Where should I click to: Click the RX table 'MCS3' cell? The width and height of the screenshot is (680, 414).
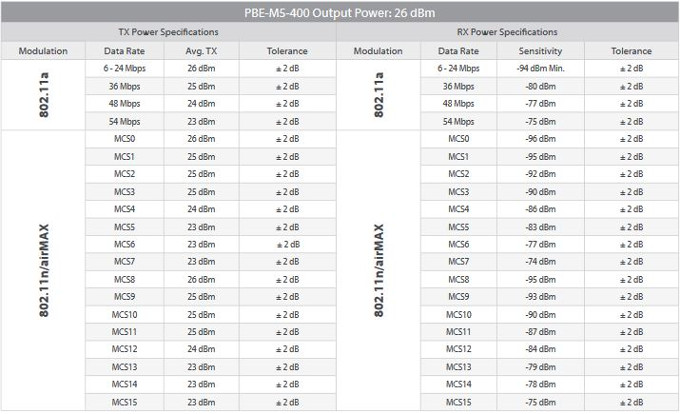pyautogui.click(x=459, y=192)
